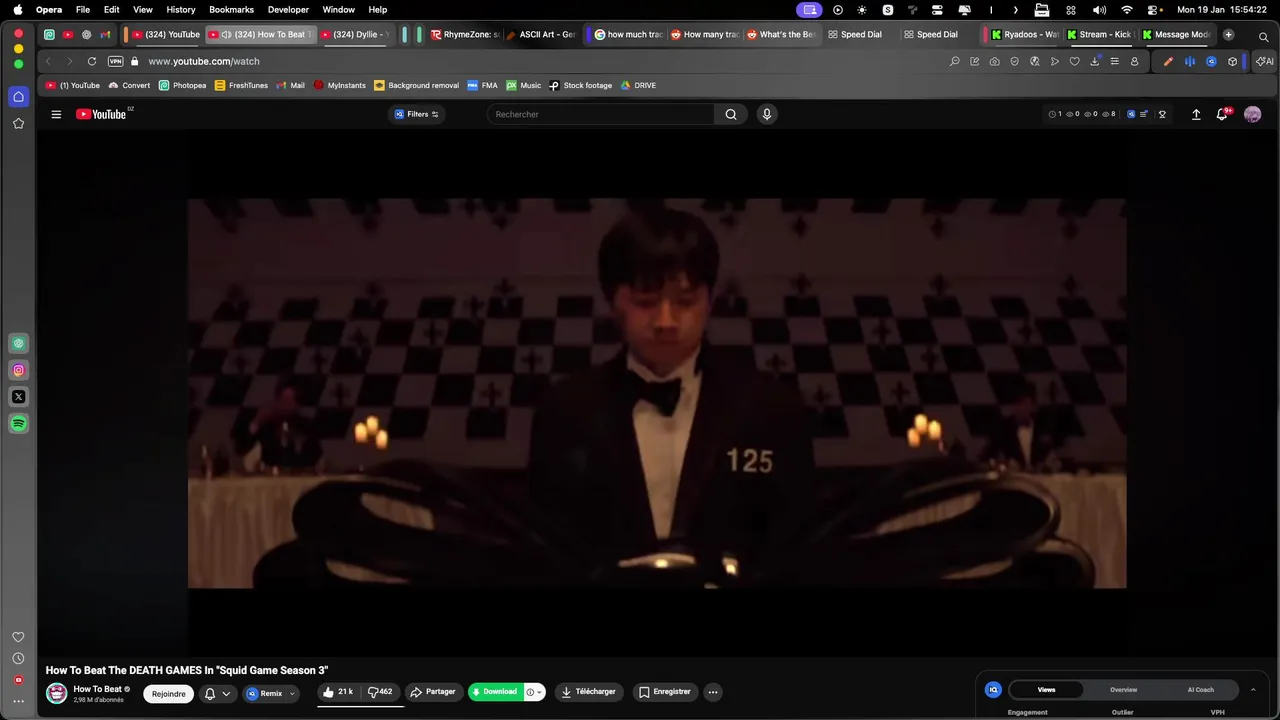Open Instagram in the Opera sidebar
Viewport: 1280px width, 720px height.
tap(18, 370)
